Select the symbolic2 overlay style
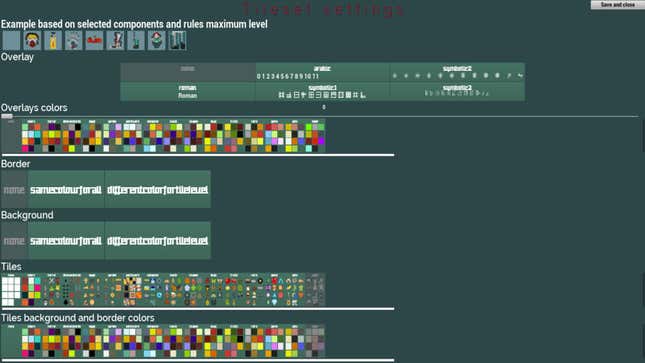This screenshot has height=363, width=645. 457,72
